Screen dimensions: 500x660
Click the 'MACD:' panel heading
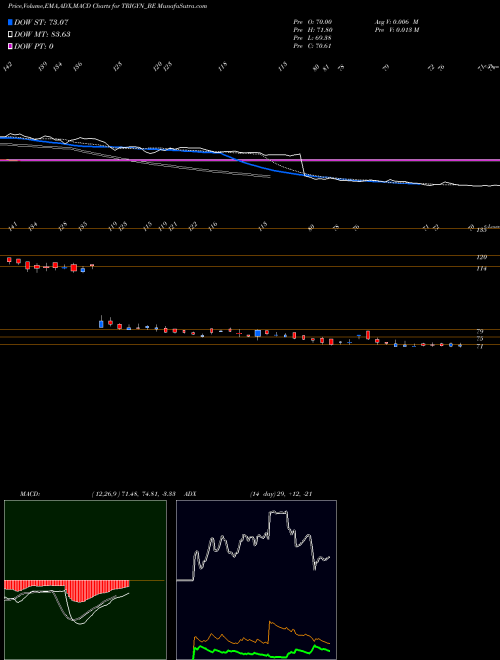tap(30, 494)
